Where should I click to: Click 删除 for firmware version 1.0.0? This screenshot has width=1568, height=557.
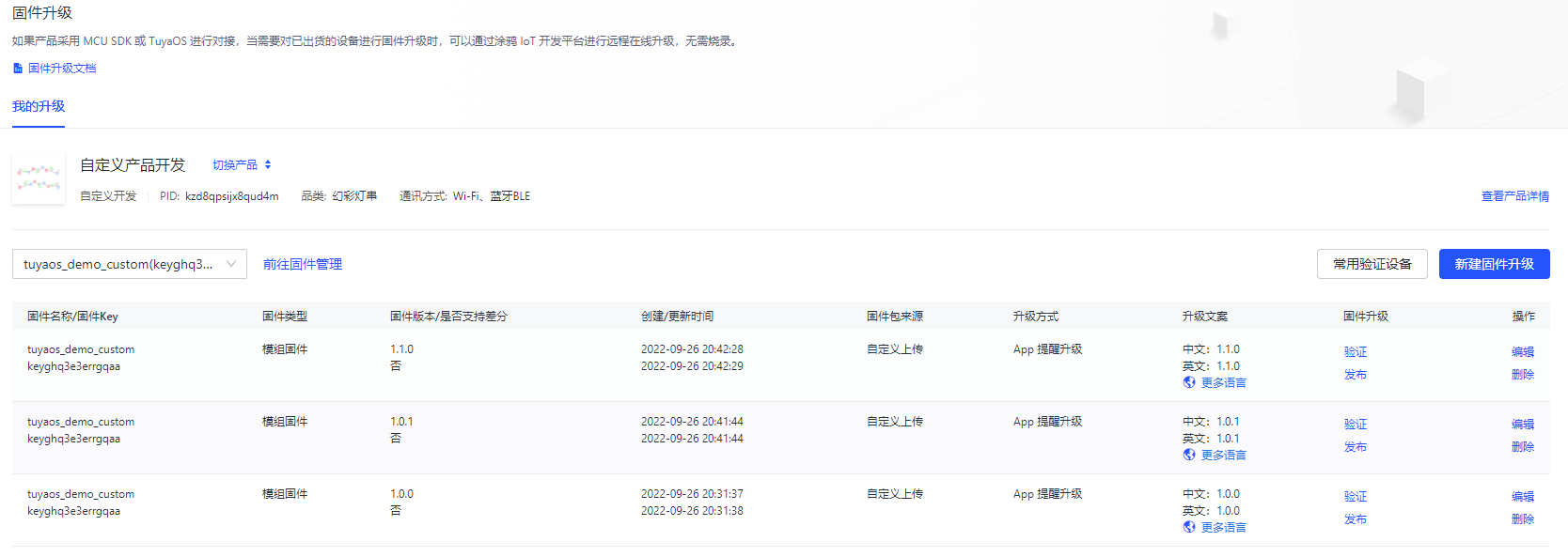click(x=1523, y=519)
